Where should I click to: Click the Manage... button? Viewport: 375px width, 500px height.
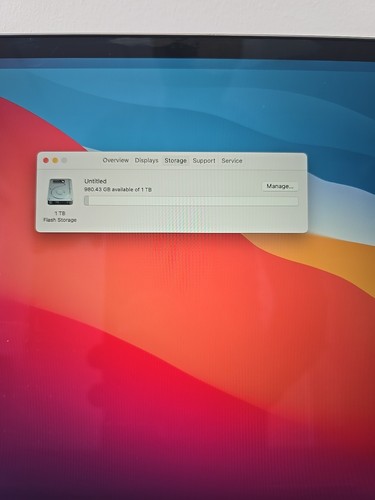click(x=280, y=186)
